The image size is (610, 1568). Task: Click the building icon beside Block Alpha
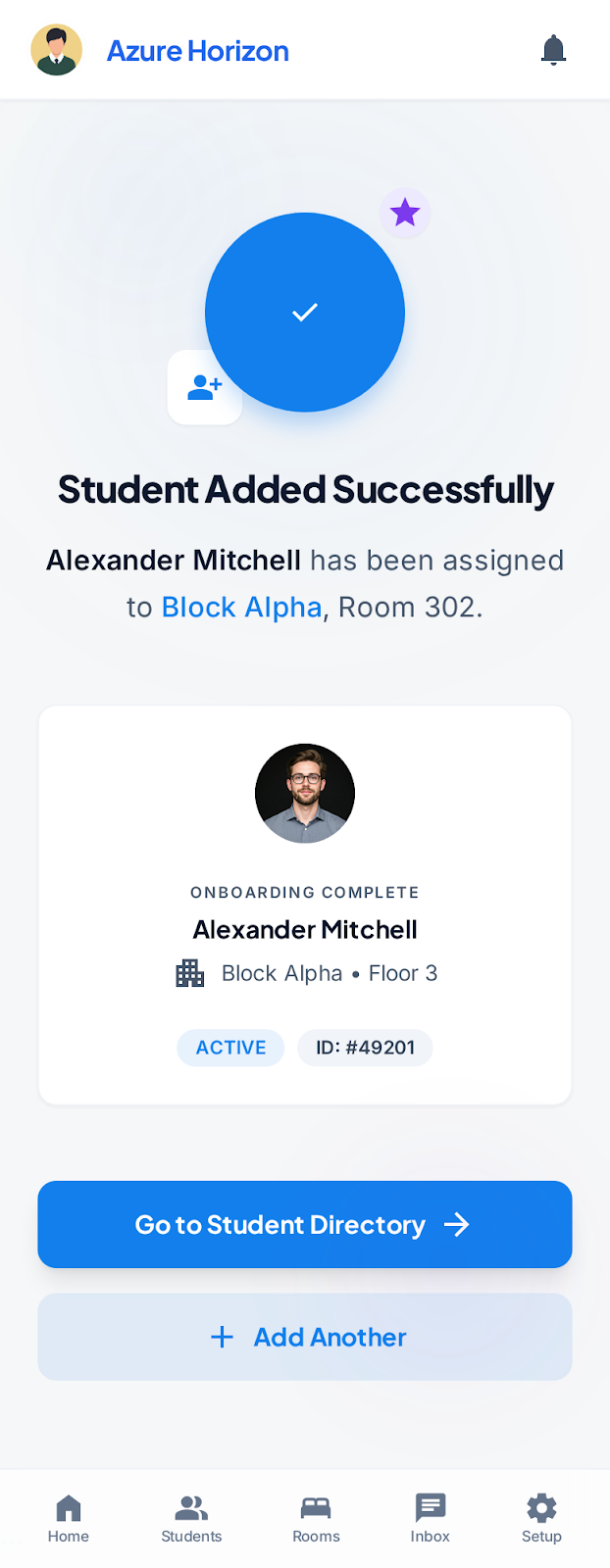coord(190,973)
